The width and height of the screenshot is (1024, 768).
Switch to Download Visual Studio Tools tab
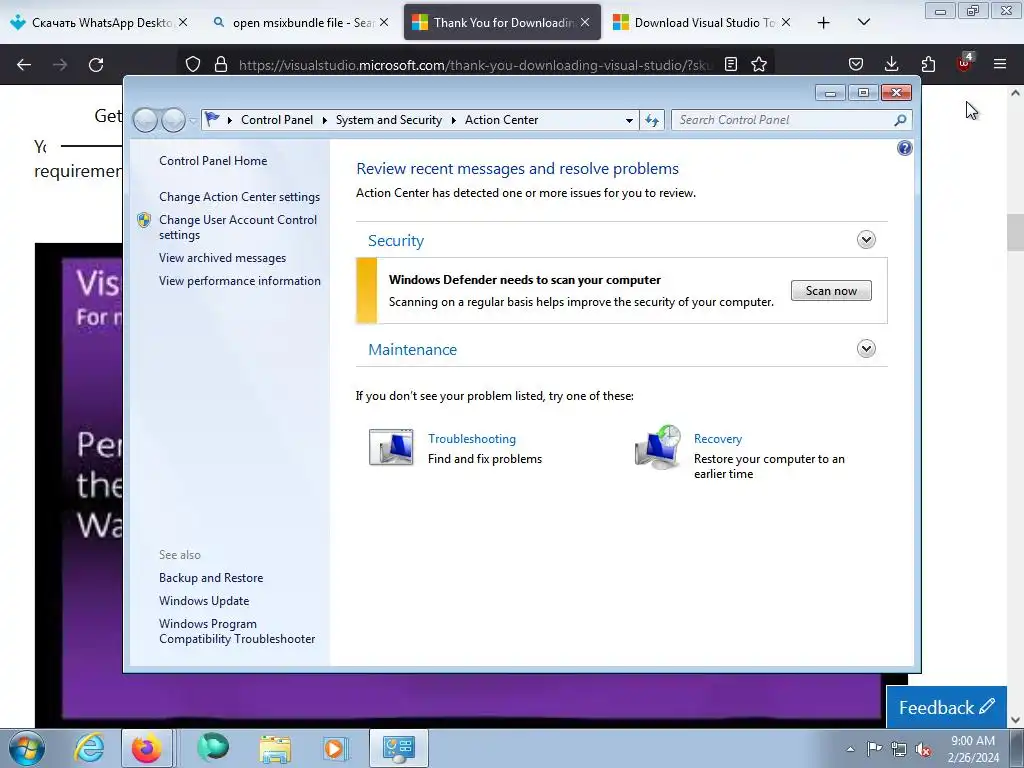pos(702,23)
